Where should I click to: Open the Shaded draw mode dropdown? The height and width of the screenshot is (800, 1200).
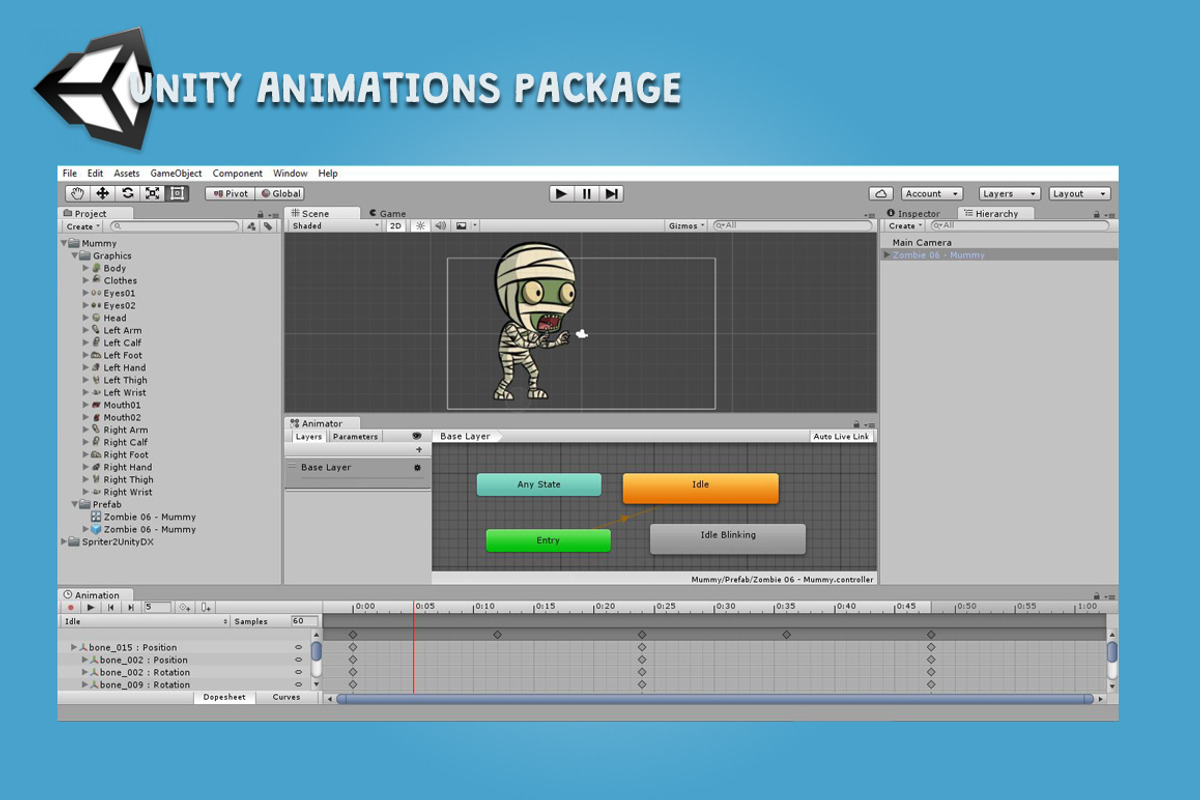pyautogui.click(x=335, y=226)
